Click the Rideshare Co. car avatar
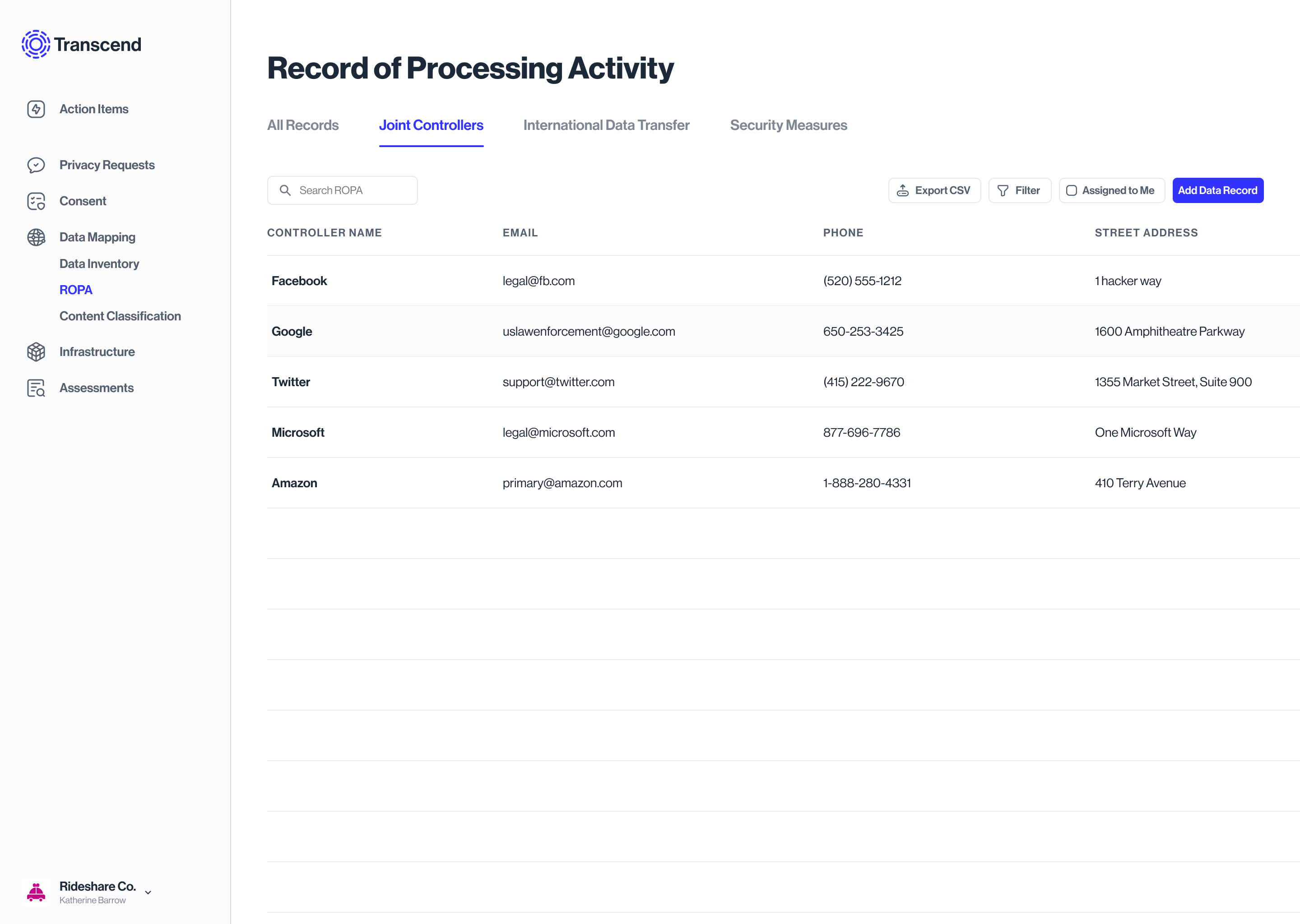1300x924 pixels. click(x=36, y=892)
